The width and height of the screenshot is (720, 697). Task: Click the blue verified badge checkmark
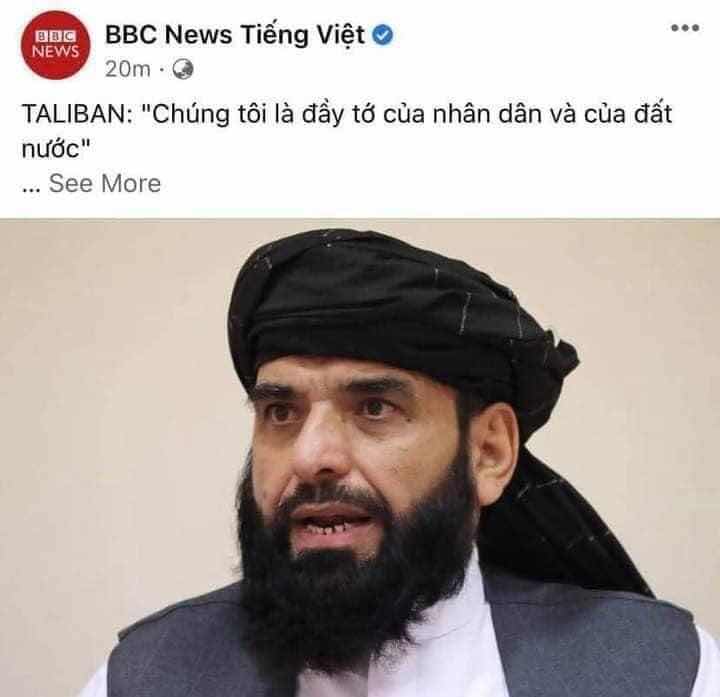pyautogui.click(x=382, y=35)
